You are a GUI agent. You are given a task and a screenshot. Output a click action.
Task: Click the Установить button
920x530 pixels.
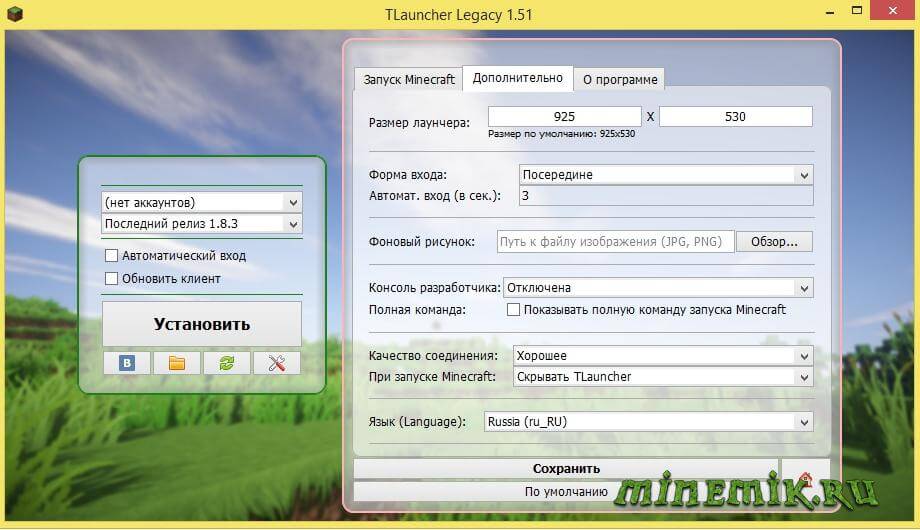click(x=202, y=324)
